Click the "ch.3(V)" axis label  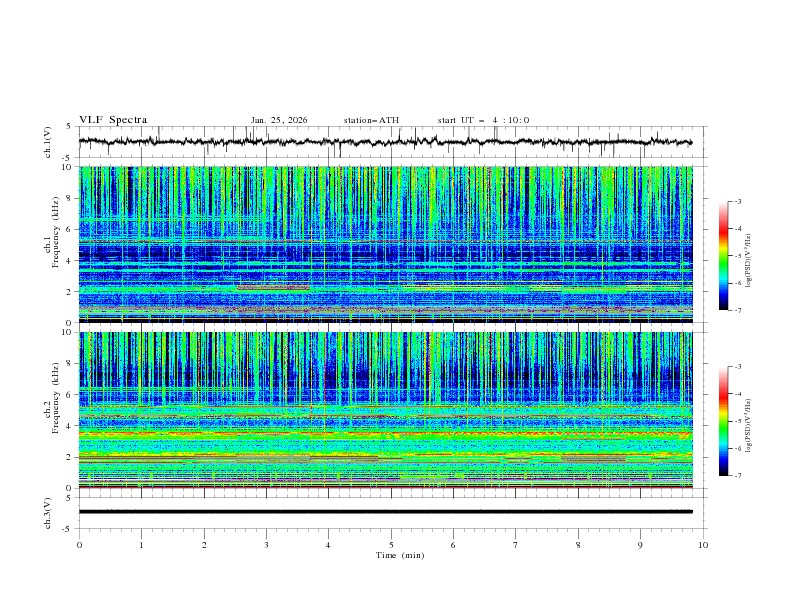tap(48, 513)
